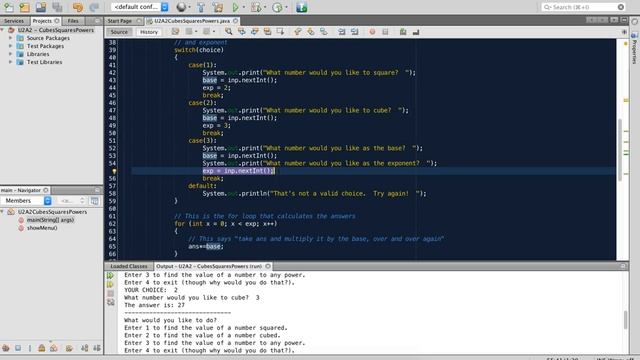Click the Source view button
Image resolution: width=640 pixels, height=360 pixels.
(119, 31)
